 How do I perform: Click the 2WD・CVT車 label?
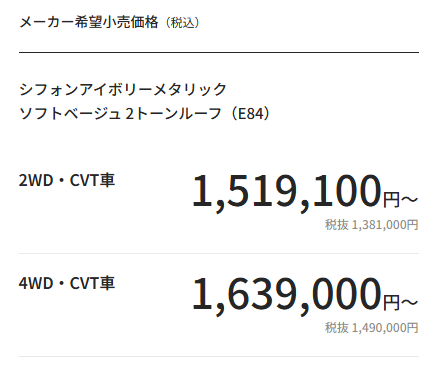click(x=67, y=180)
